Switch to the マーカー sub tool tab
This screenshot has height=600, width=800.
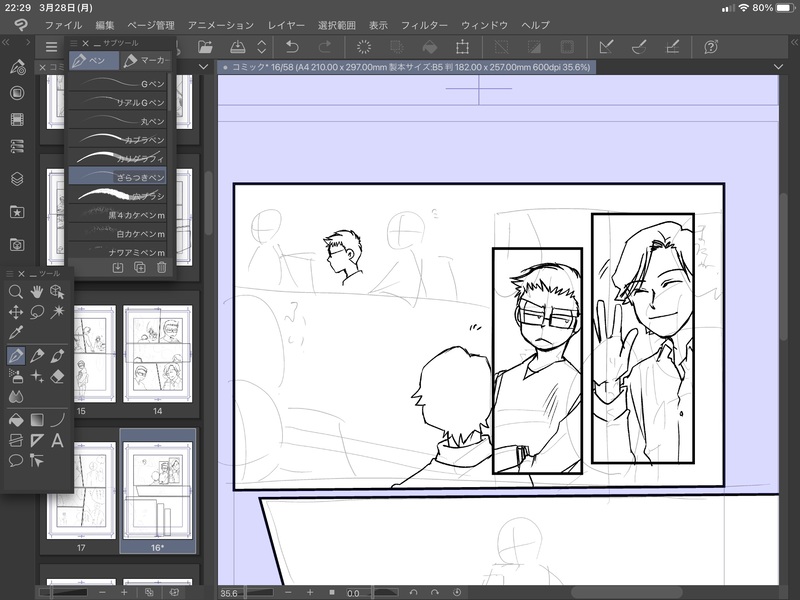[146, 60]
